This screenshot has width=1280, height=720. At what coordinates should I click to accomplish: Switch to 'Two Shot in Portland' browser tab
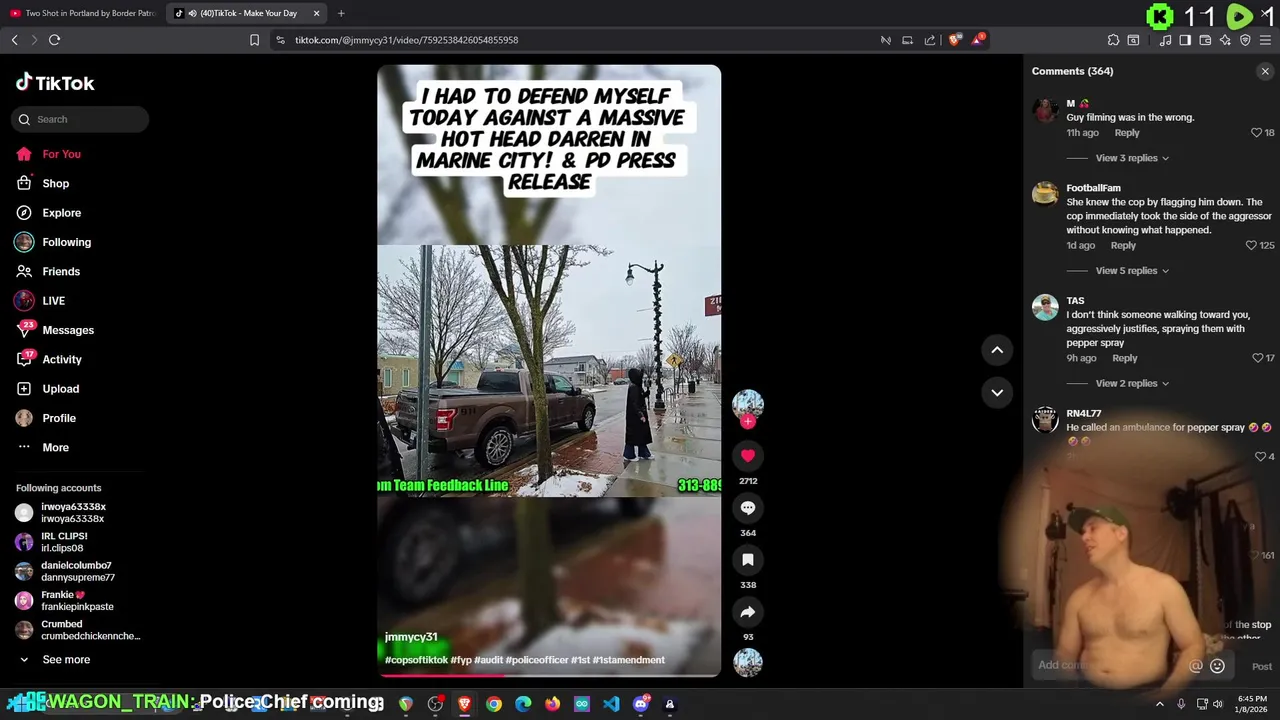(82, 13)
